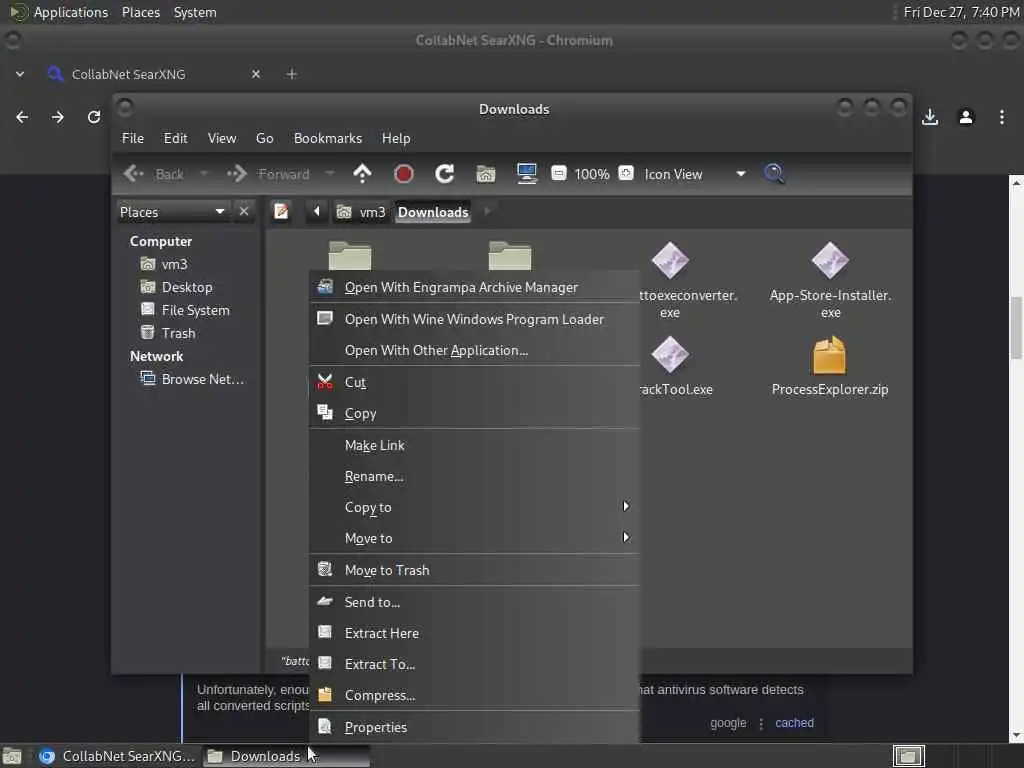Zoom in with the plus icon
Viewport: 1024px width, 768px height.
point(626,173)
